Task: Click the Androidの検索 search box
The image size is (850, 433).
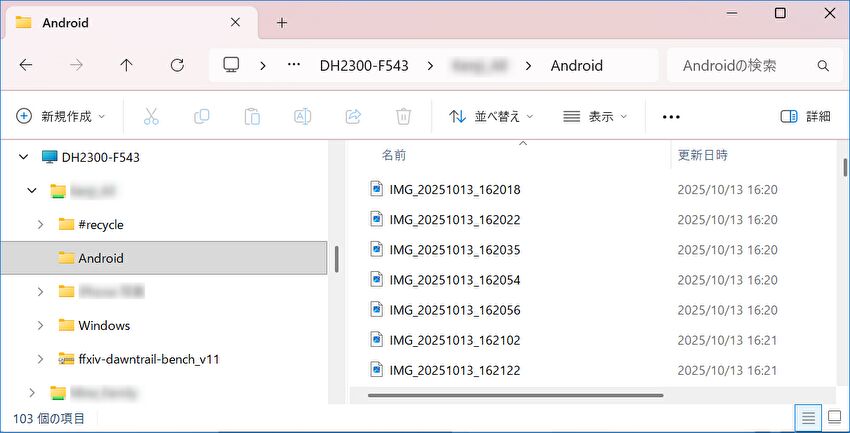Action: pos(745,66)
